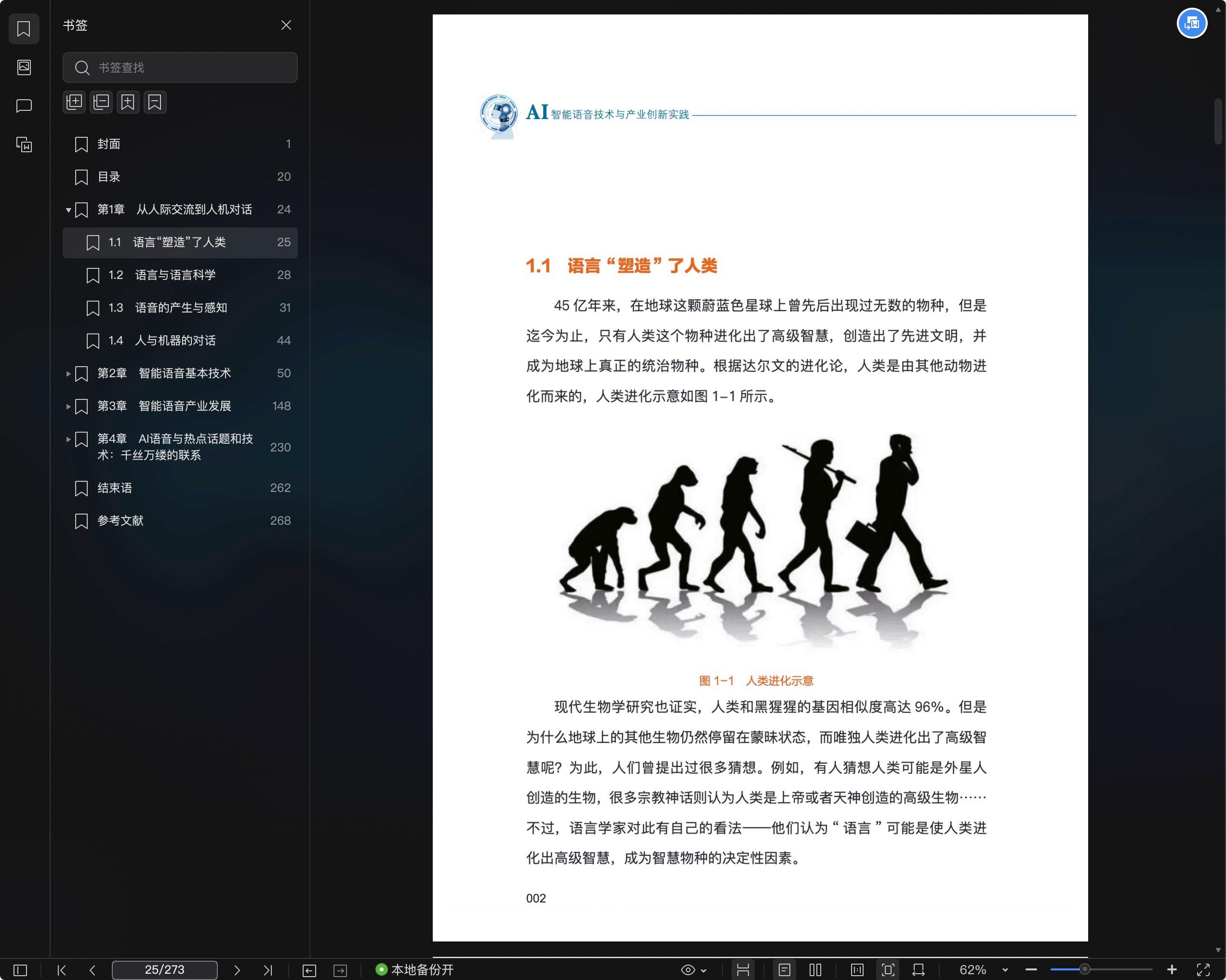This screenshot has height=980, width=1226.
Task: Go forward to next view
Action: (340, 970)
